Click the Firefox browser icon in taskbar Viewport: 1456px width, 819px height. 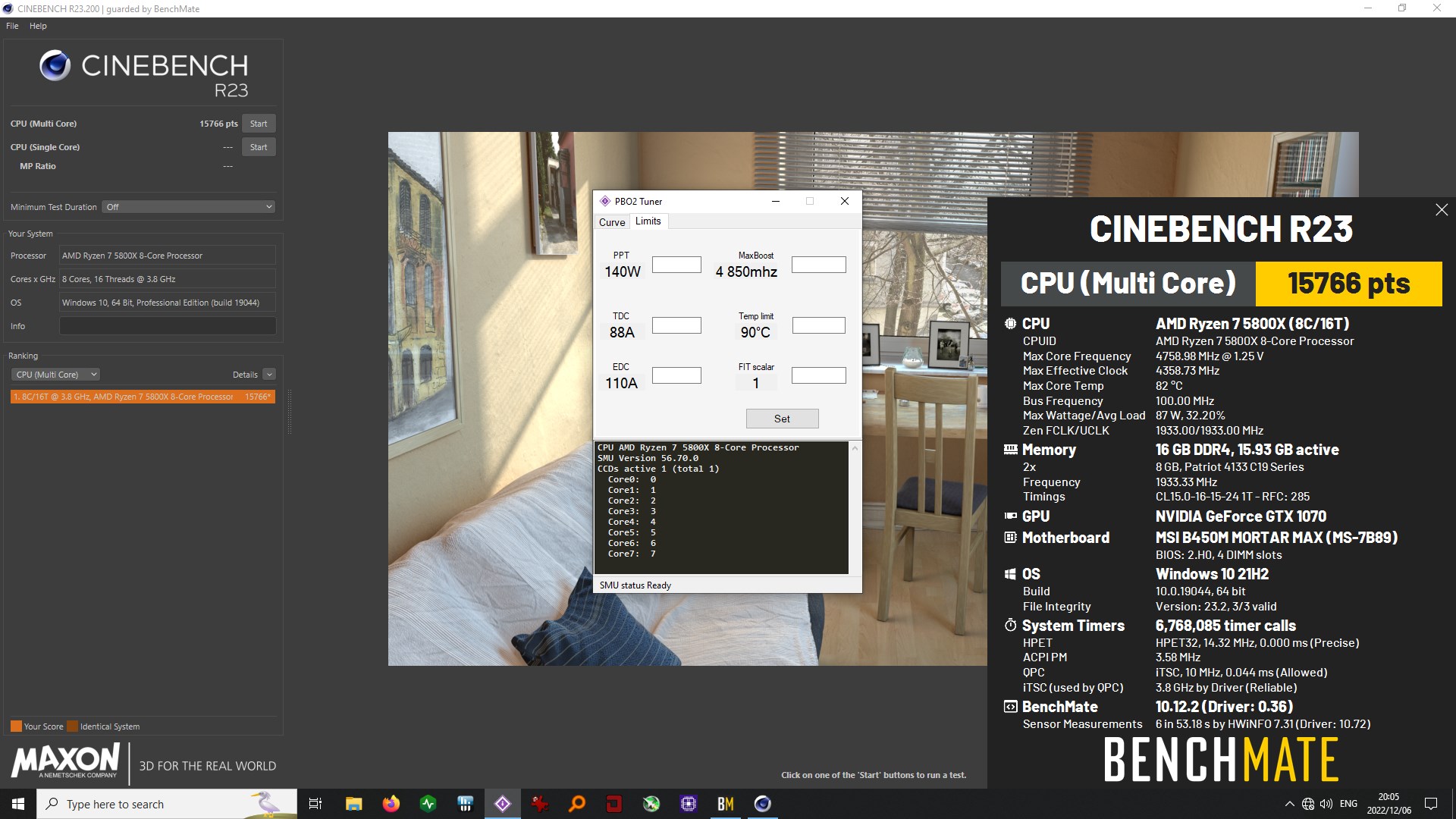(389, 803)
